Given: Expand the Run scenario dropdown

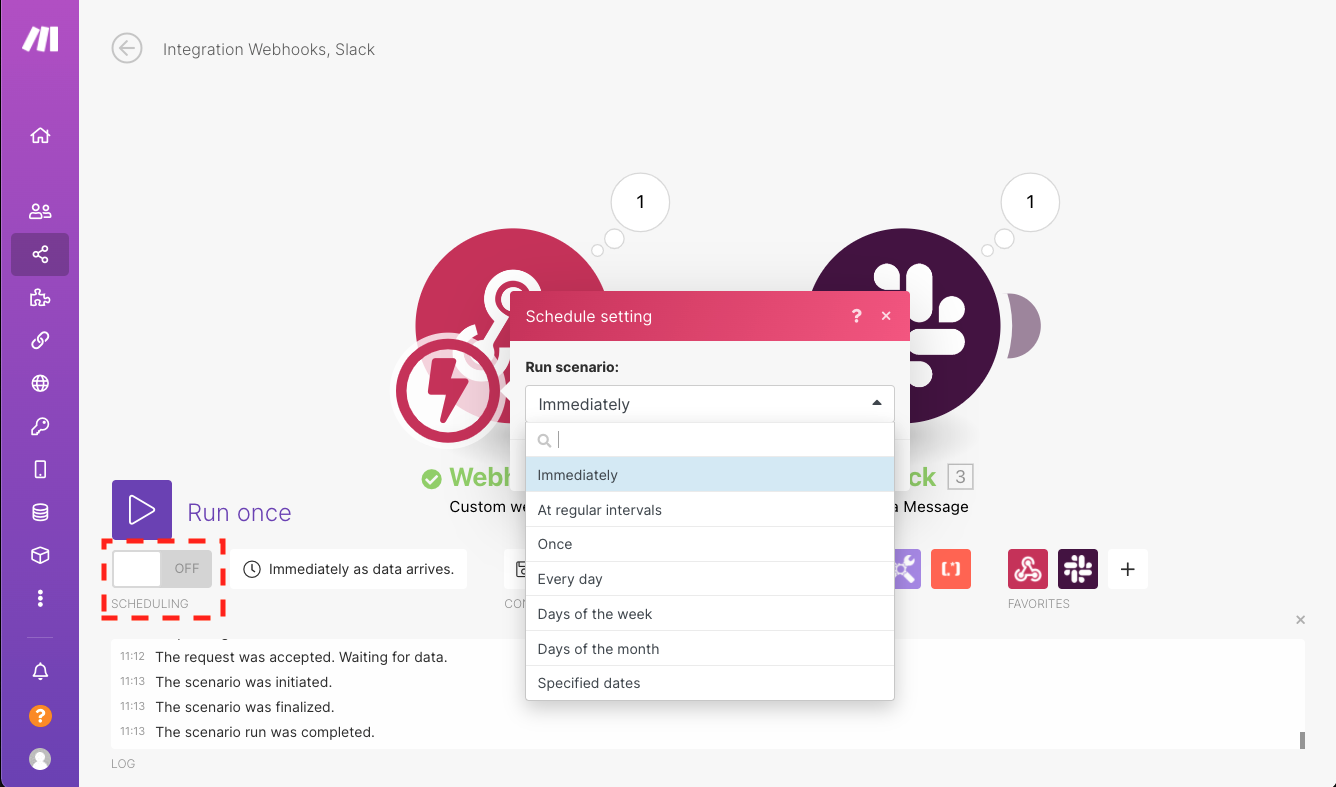Looking at the screenshot, I should coord(709,404).
